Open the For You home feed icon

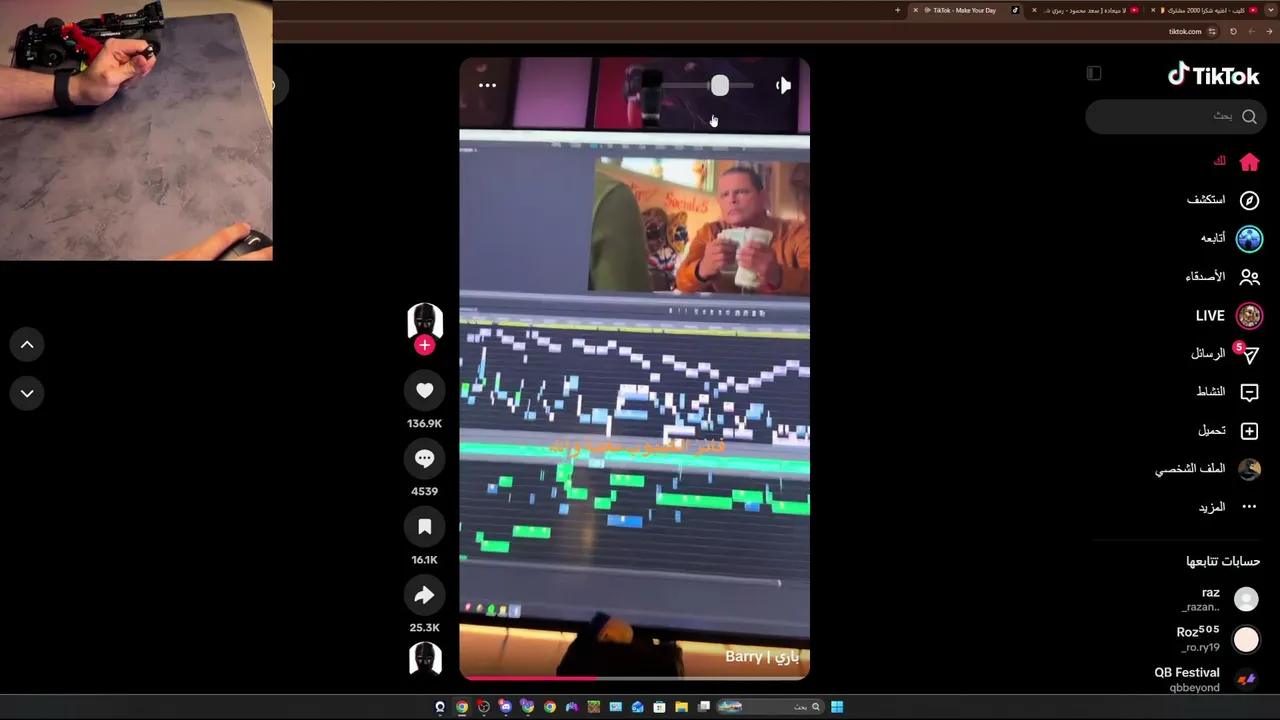(1249, 162)
